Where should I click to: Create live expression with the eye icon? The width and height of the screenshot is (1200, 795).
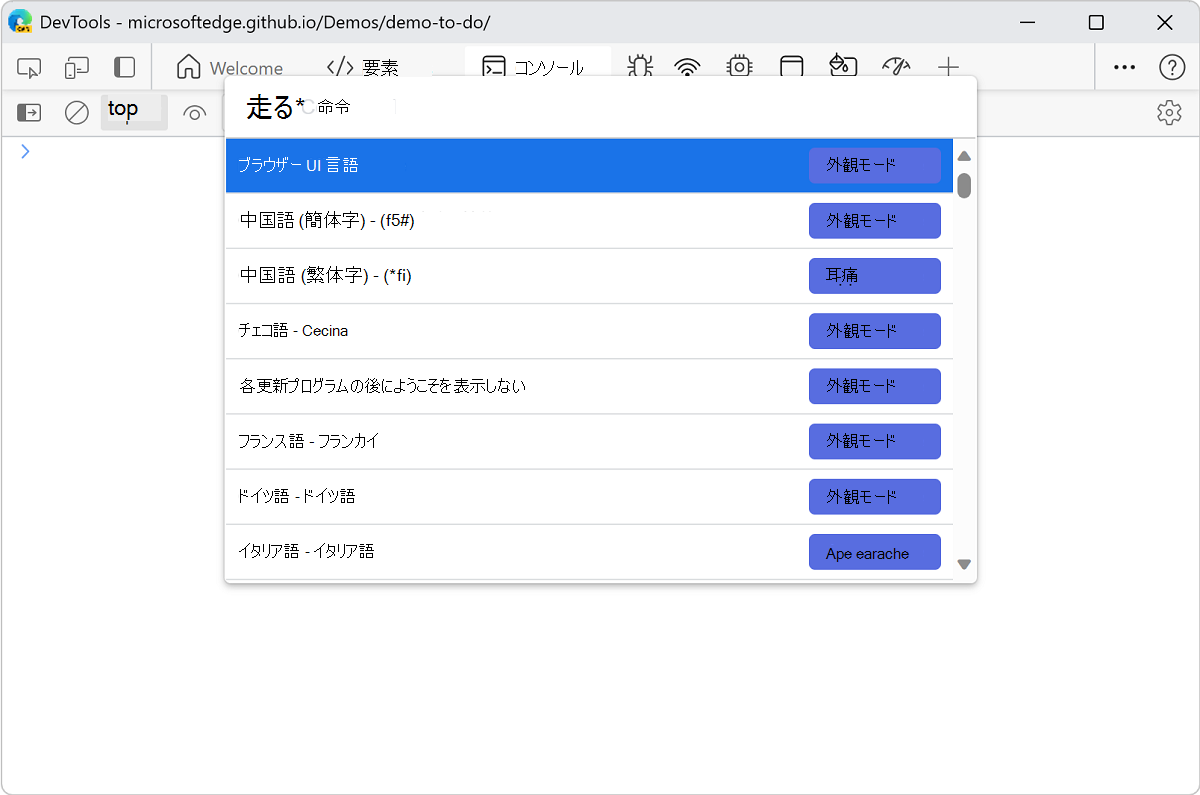194,112
